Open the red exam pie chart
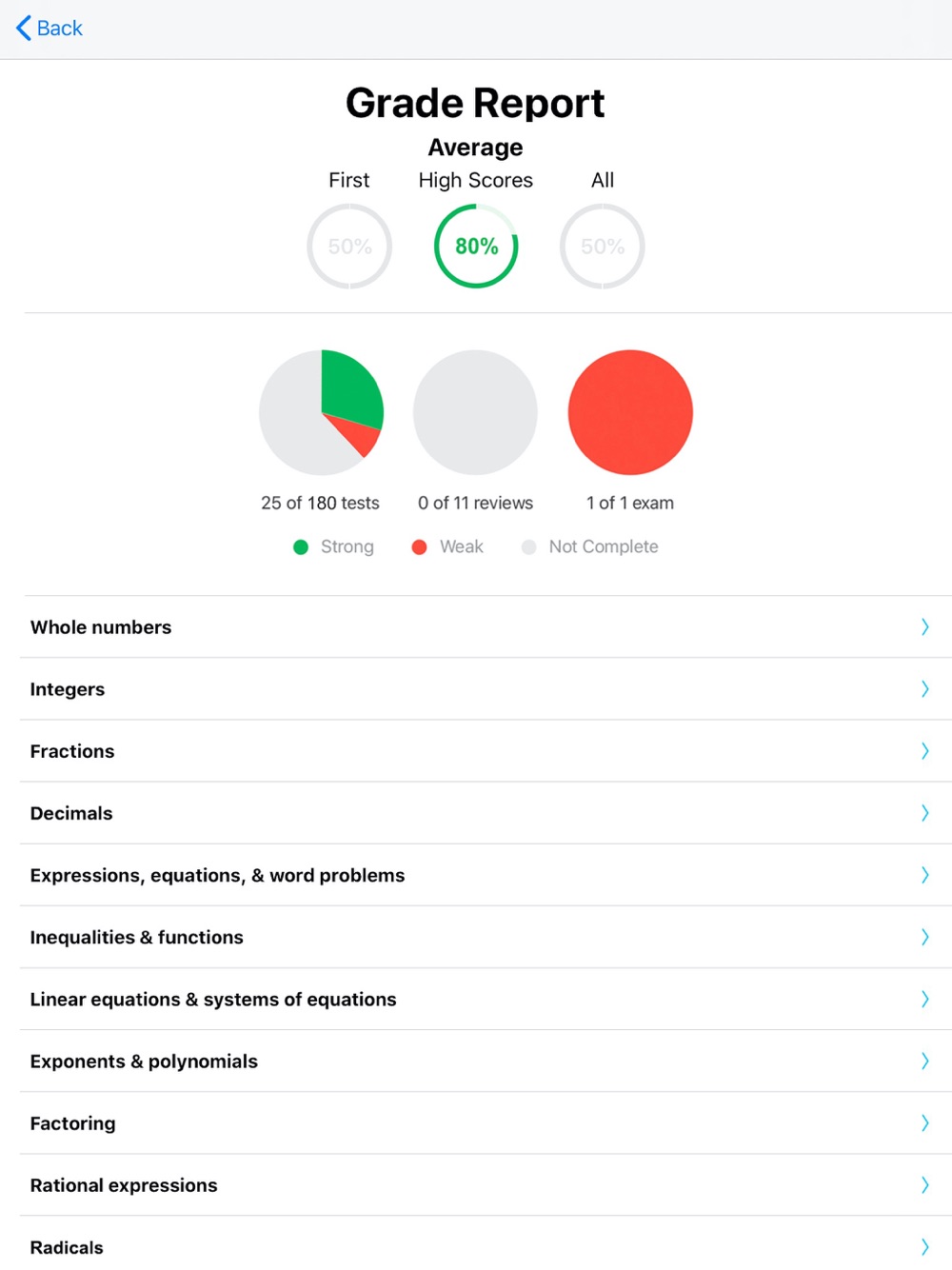The image size is (952, 1270). 630,412
